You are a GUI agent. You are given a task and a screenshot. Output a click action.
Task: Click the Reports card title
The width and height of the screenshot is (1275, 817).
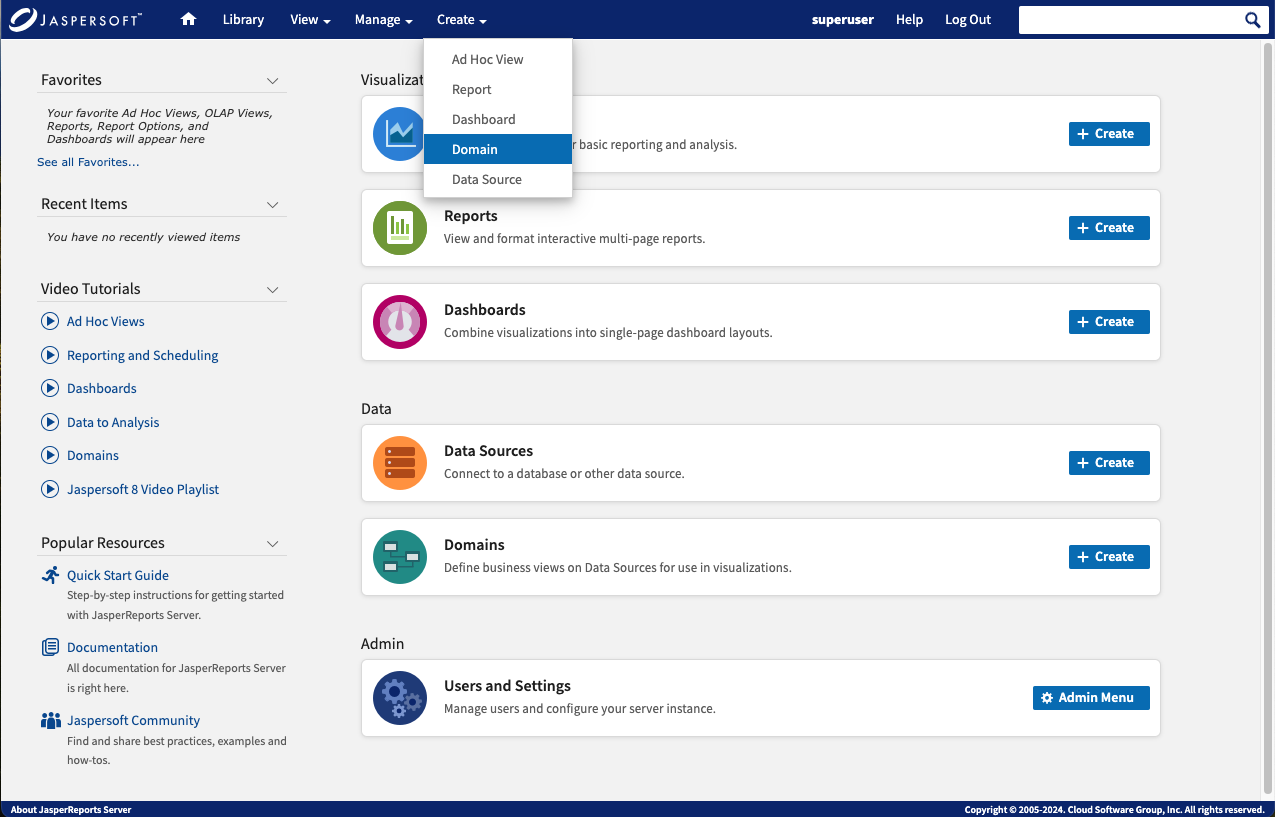[471, 216]
